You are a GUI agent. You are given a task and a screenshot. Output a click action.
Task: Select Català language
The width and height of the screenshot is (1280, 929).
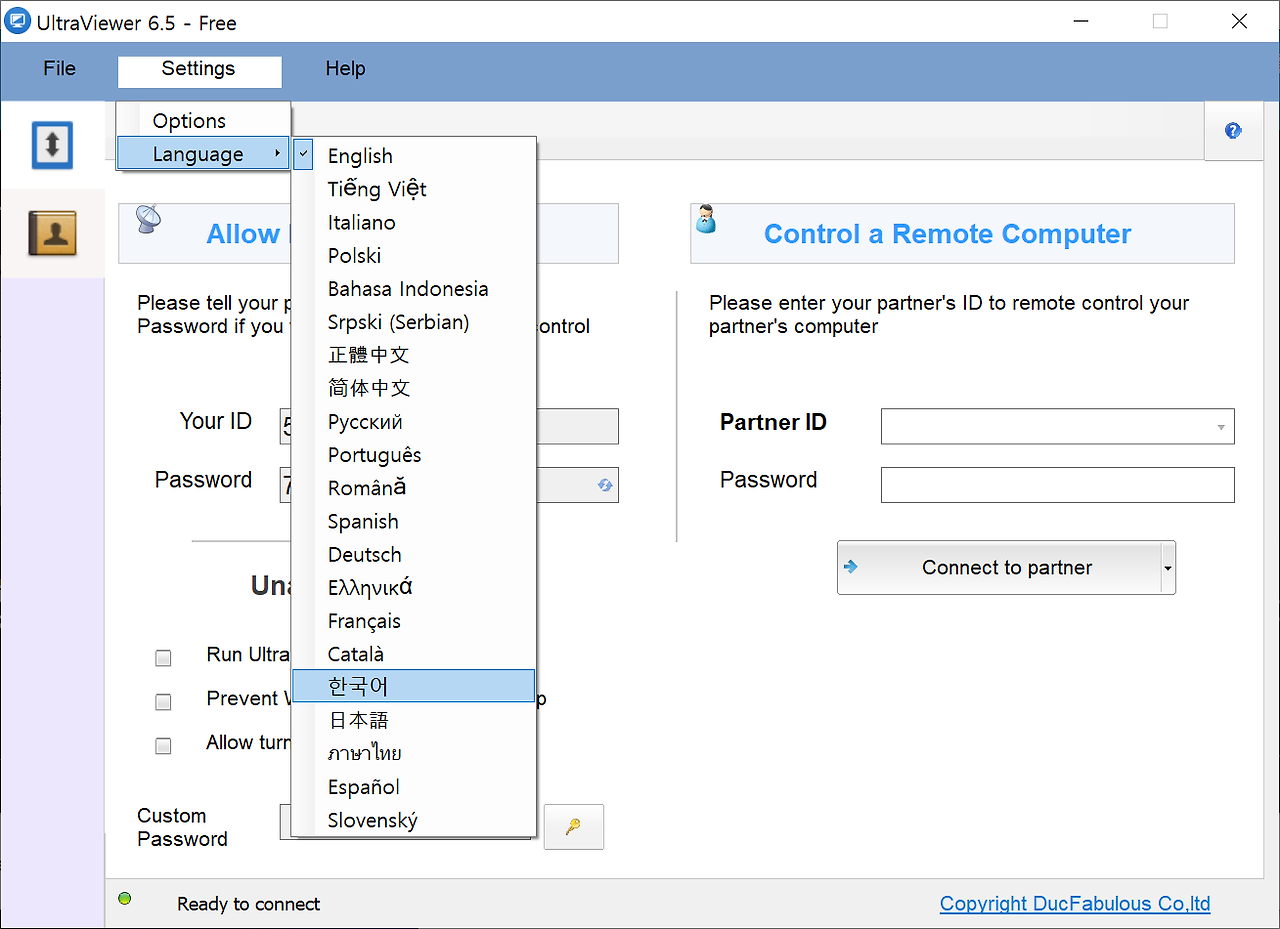pyautogui.click(x=414, y=654)
